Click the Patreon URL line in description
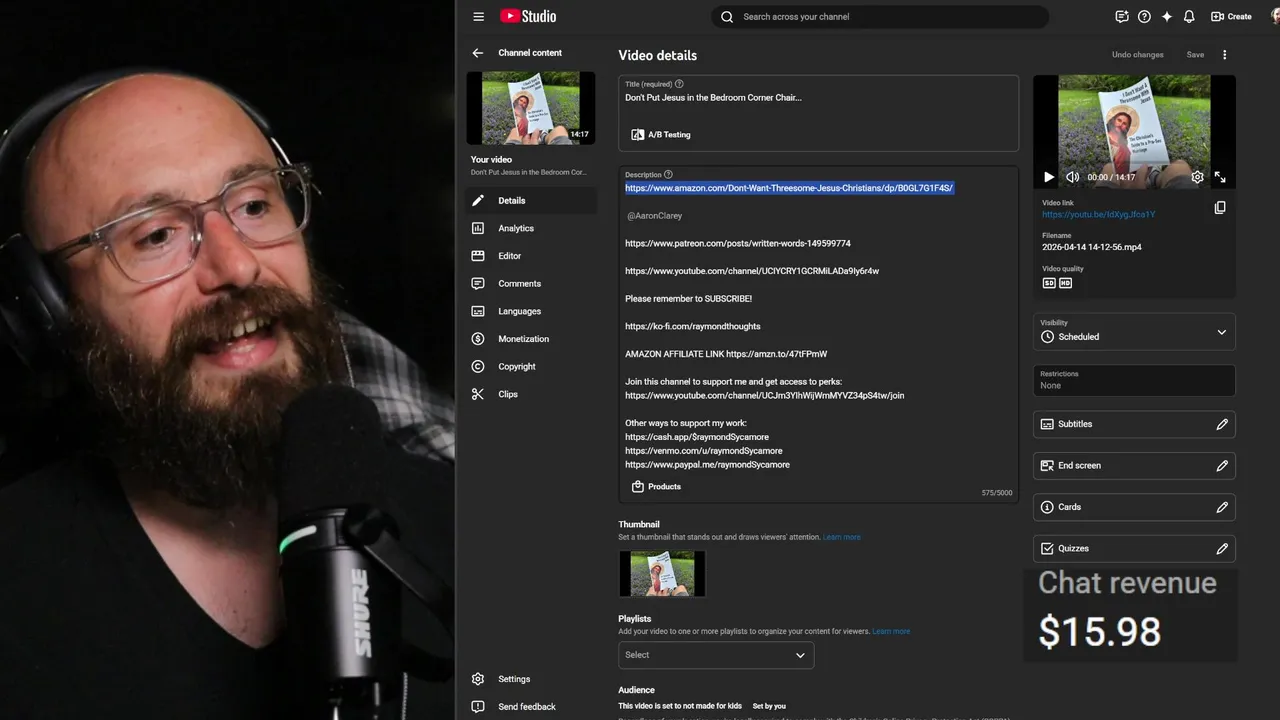 [x=738, y=244]
